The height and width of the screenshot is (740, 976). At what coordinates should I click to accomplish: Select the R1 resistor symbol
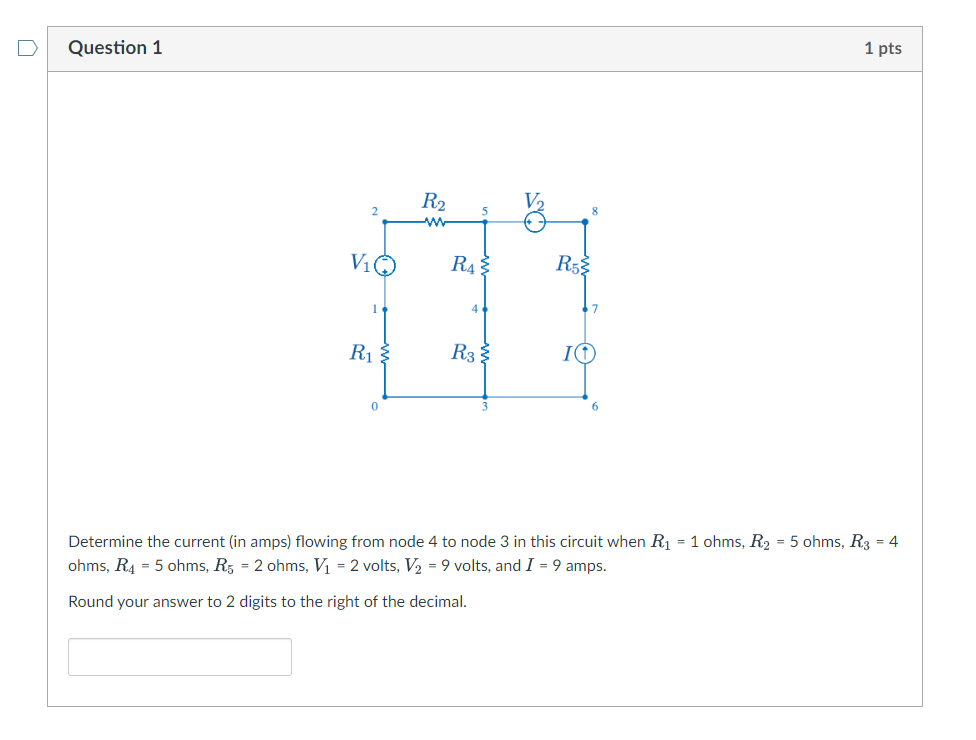[x=385, y=353]
